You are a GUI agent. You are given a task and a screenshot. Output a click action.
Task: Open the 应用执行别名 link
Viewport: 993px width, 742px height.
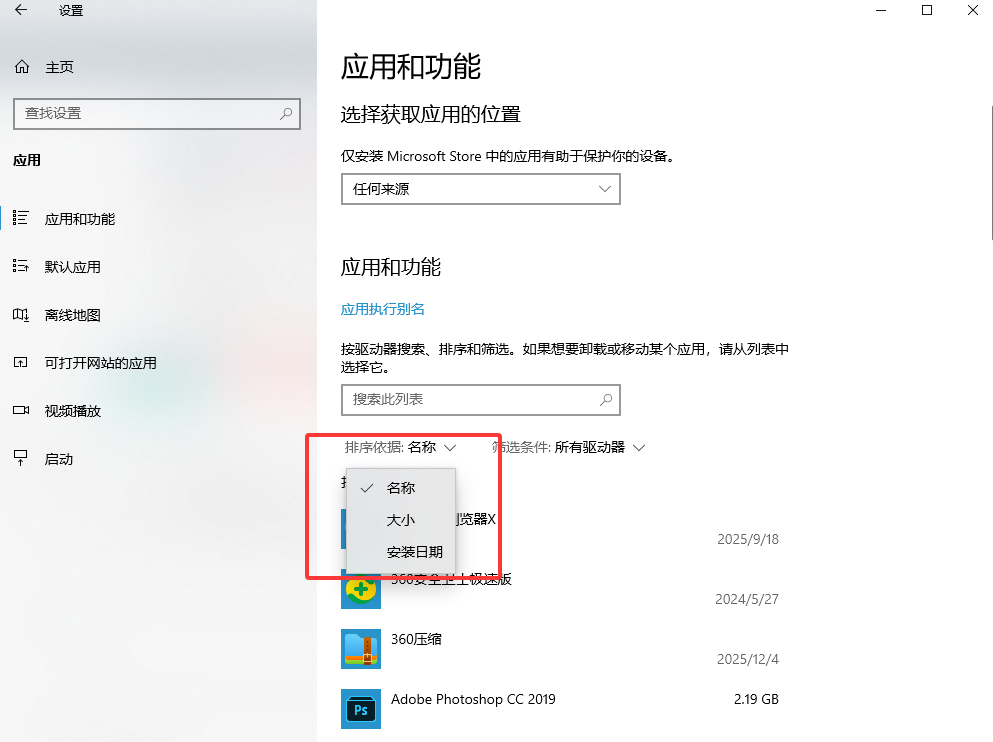[381, 310]
